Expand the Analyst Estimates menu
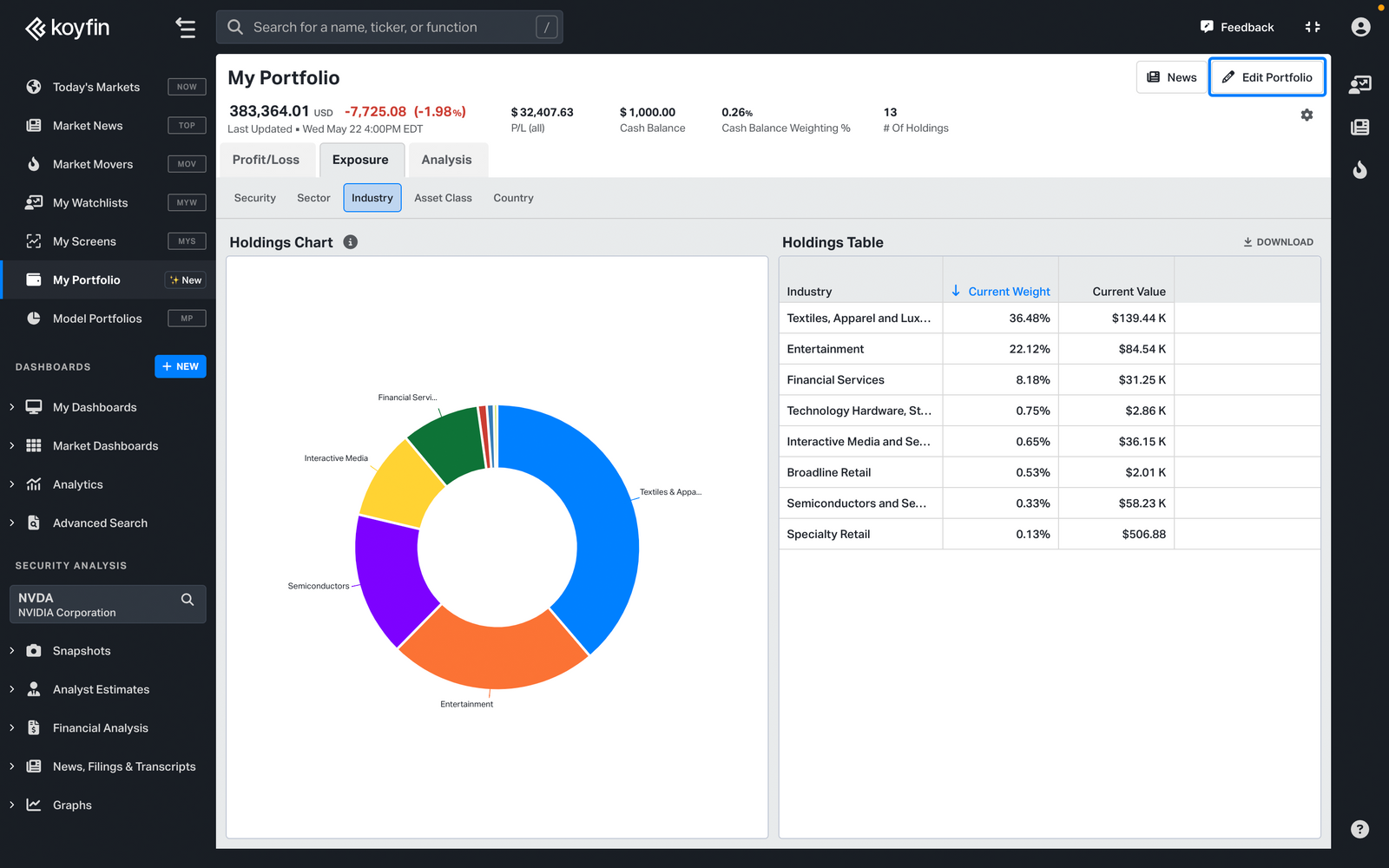Image resolution: width=1389 pixels, height=868 pixels. click(101, 689)
